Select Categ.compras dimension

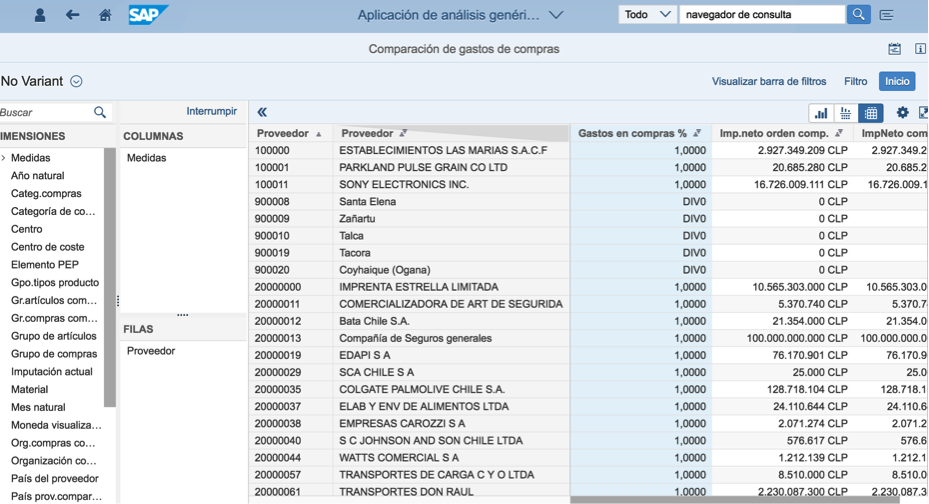[x=46, y=193]
